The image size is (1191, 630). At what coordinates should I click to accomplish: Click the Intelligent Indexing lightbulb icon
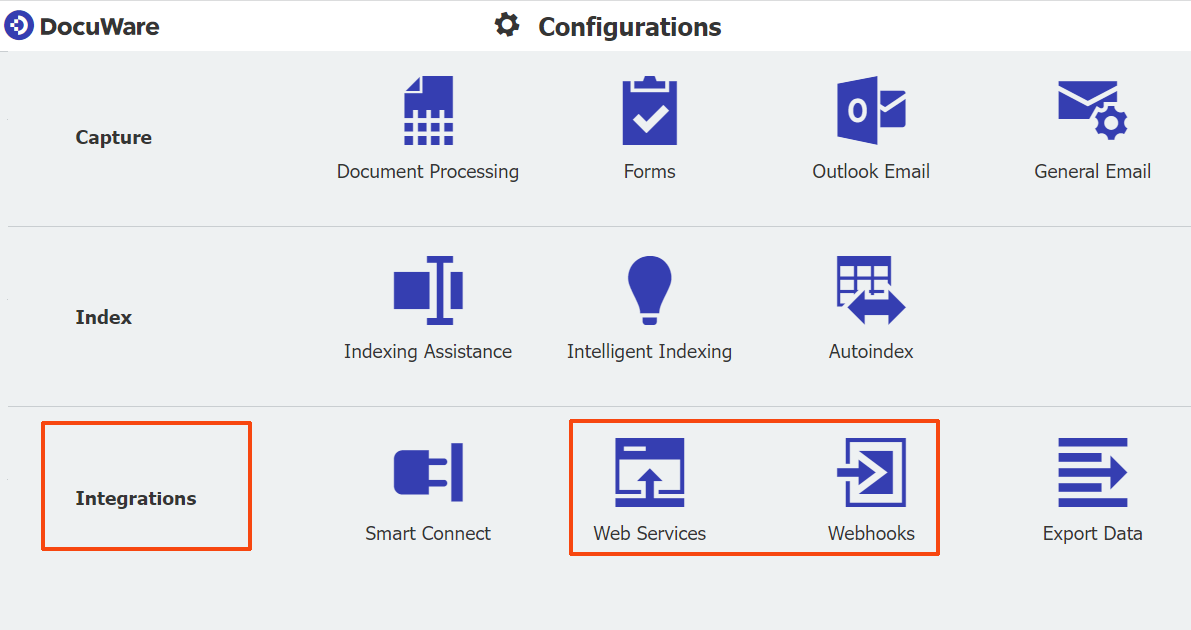pyautogui.click(x=649, y=290)
